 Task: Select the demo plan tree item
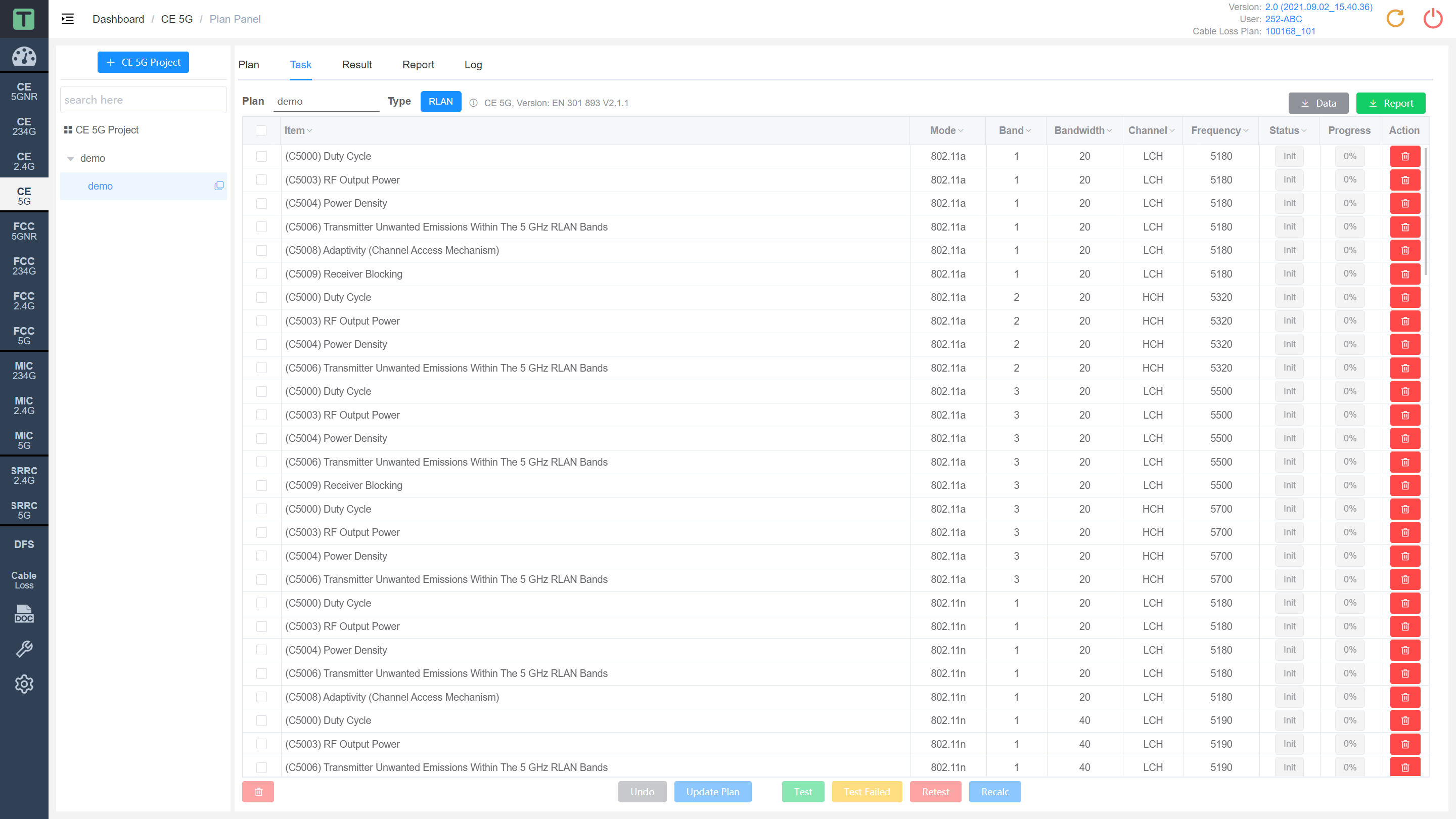pyautogui.click(x=144, y=186)
